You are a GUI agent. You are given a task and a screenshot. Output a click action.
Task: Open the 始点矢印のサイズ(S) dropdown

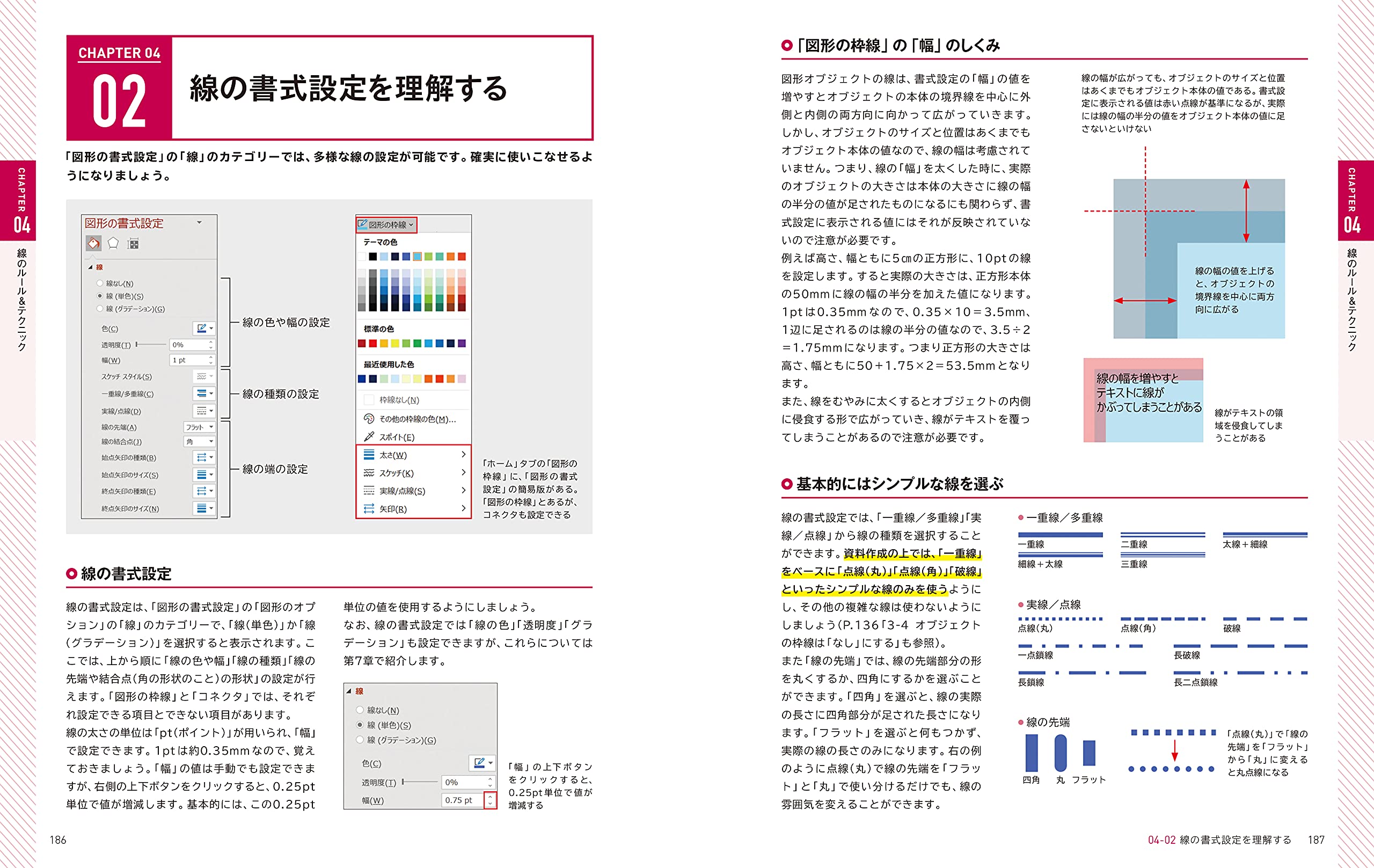[x=204, y=474]
